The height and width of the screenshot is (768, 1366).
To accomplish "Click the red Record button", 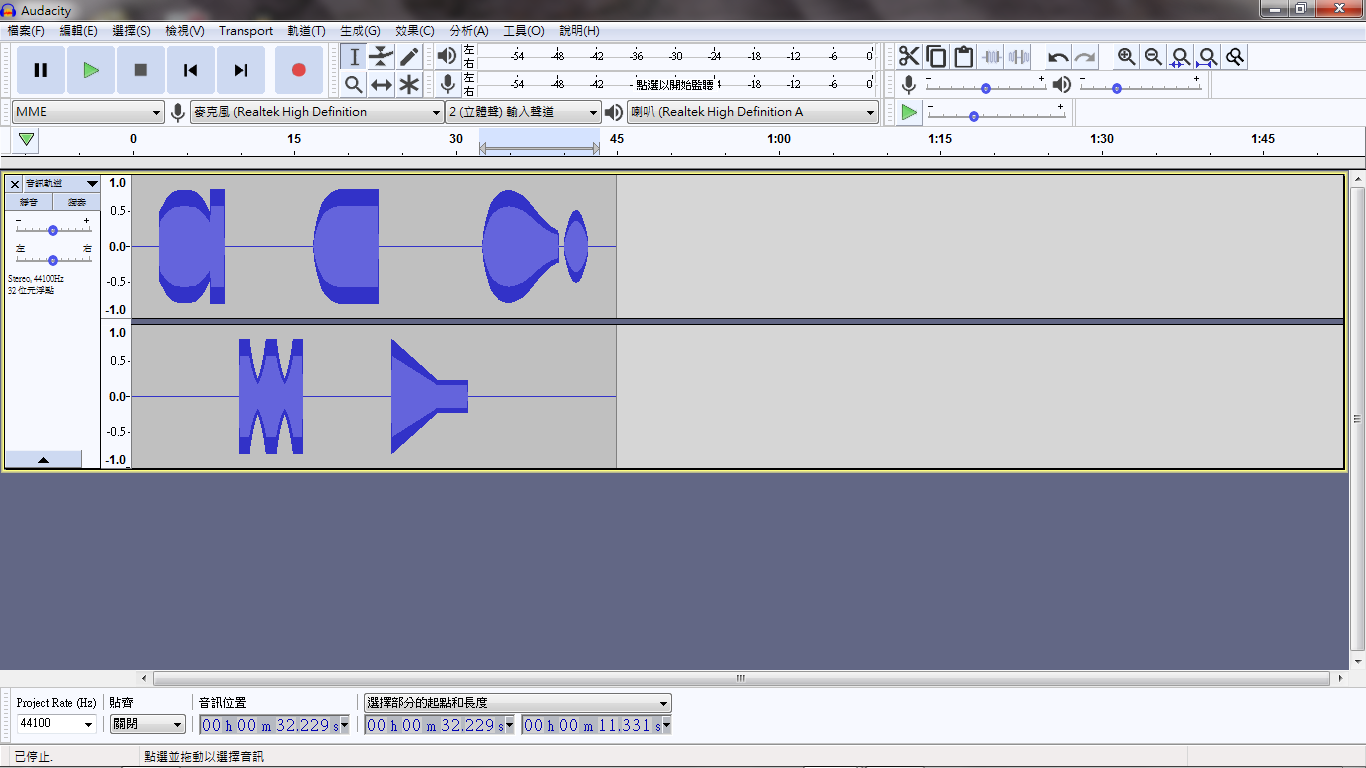I will click(x=298, y=70).
